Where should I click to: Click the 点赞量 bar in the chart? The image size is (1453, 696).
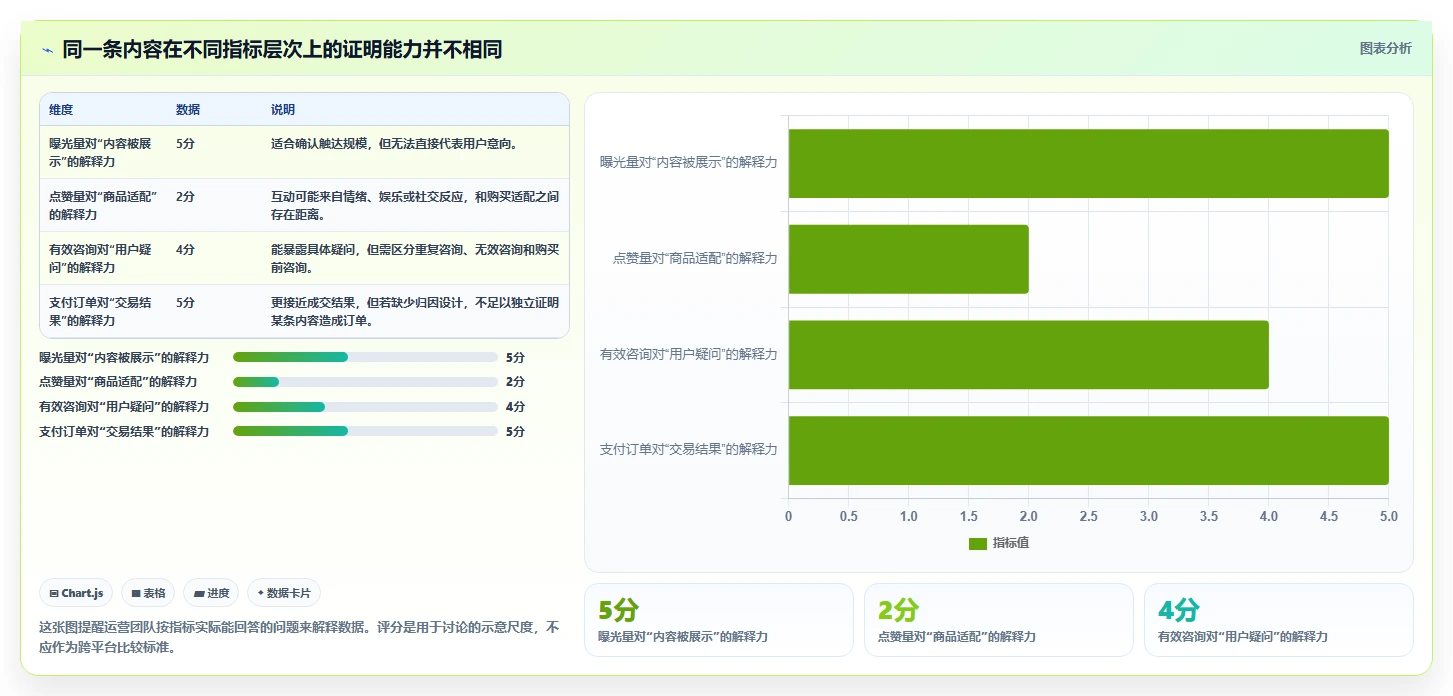pos(908,259)
